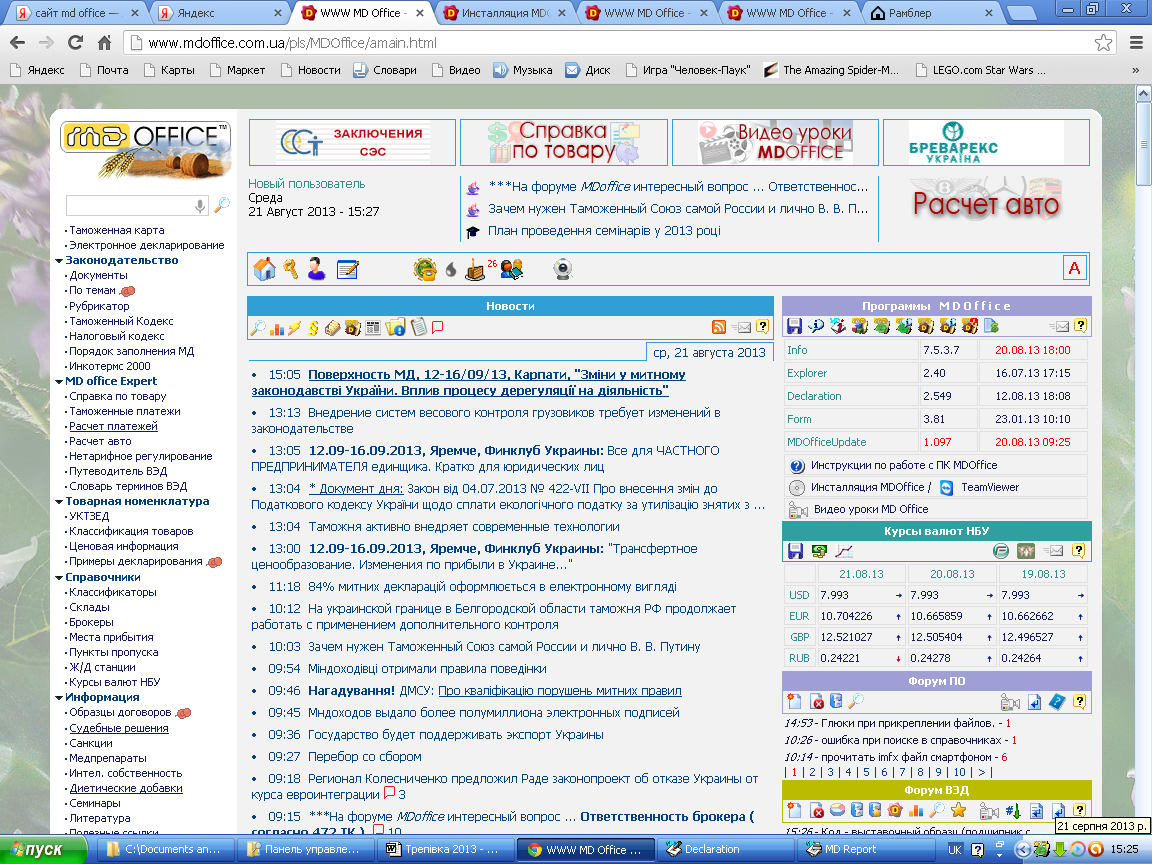Collapse the Товарная номенклатура section
Image resolution: width=1152 pixels, height=864 pixels.
point(59,502)
